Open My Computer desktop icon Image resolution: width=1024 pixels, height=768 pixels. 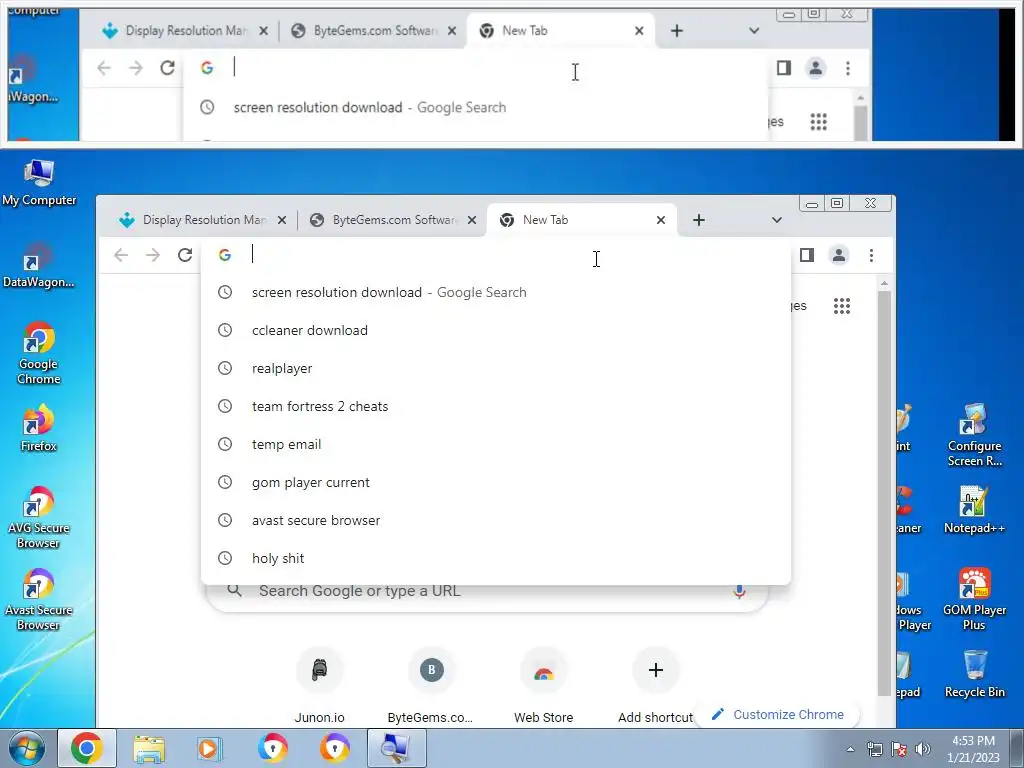click(x=39, y=183)
